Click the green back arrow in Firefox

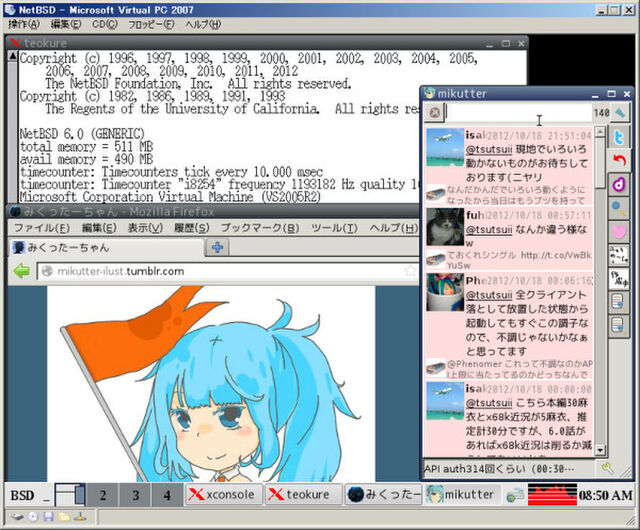[21, 271]
